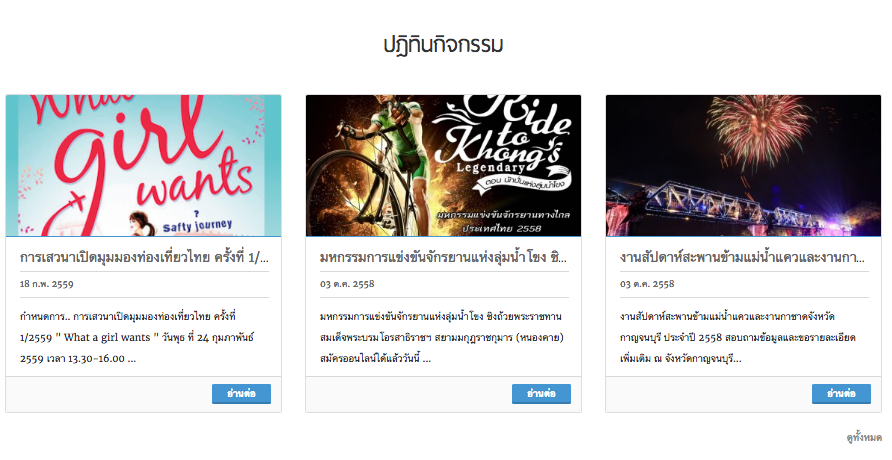The image size is (892, 460).
Task: Open the River Kwai bridge fireworks photo
Action: (x=744, y=165)
